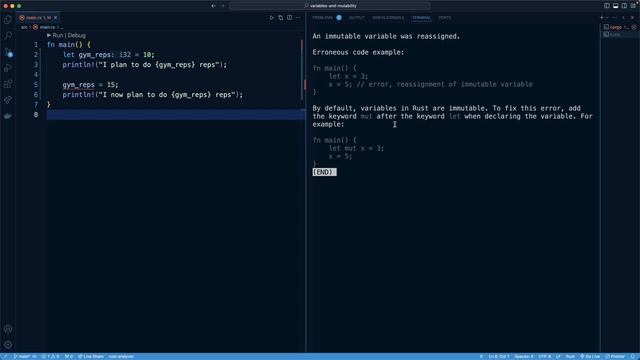Click the ports forwarded status item

(69, 356)
